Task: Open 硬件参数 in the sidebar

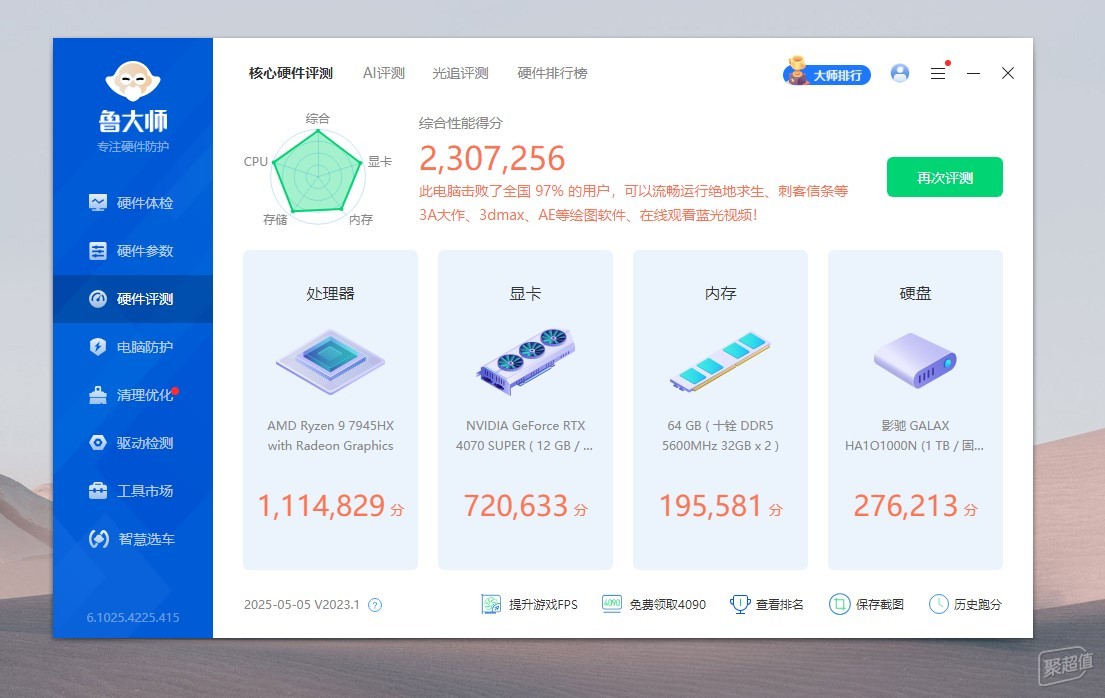Action: click(132, 251)
